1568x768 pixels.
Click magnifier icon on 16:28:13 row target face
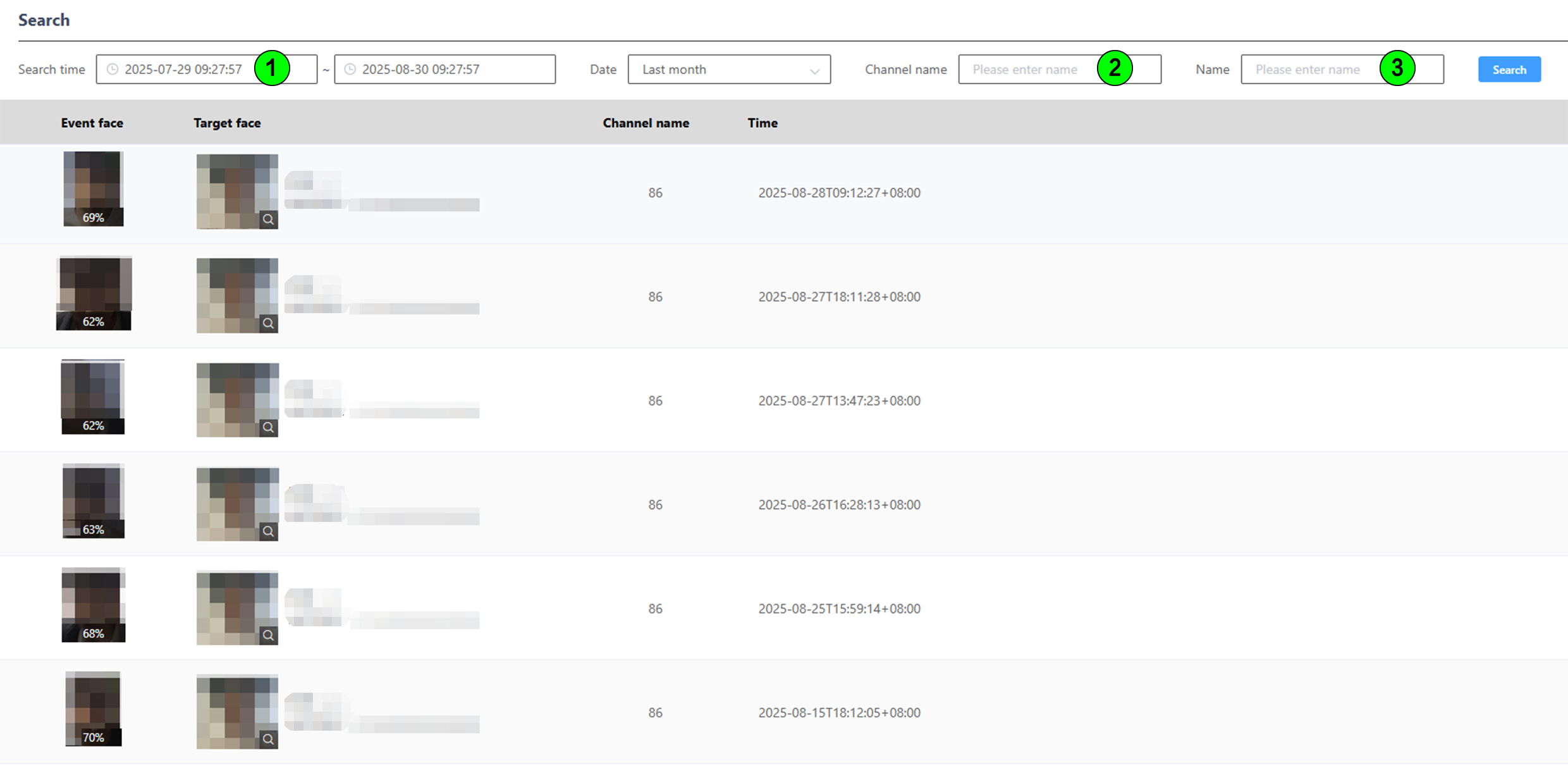pyautogui.click(x=269, y=531)
